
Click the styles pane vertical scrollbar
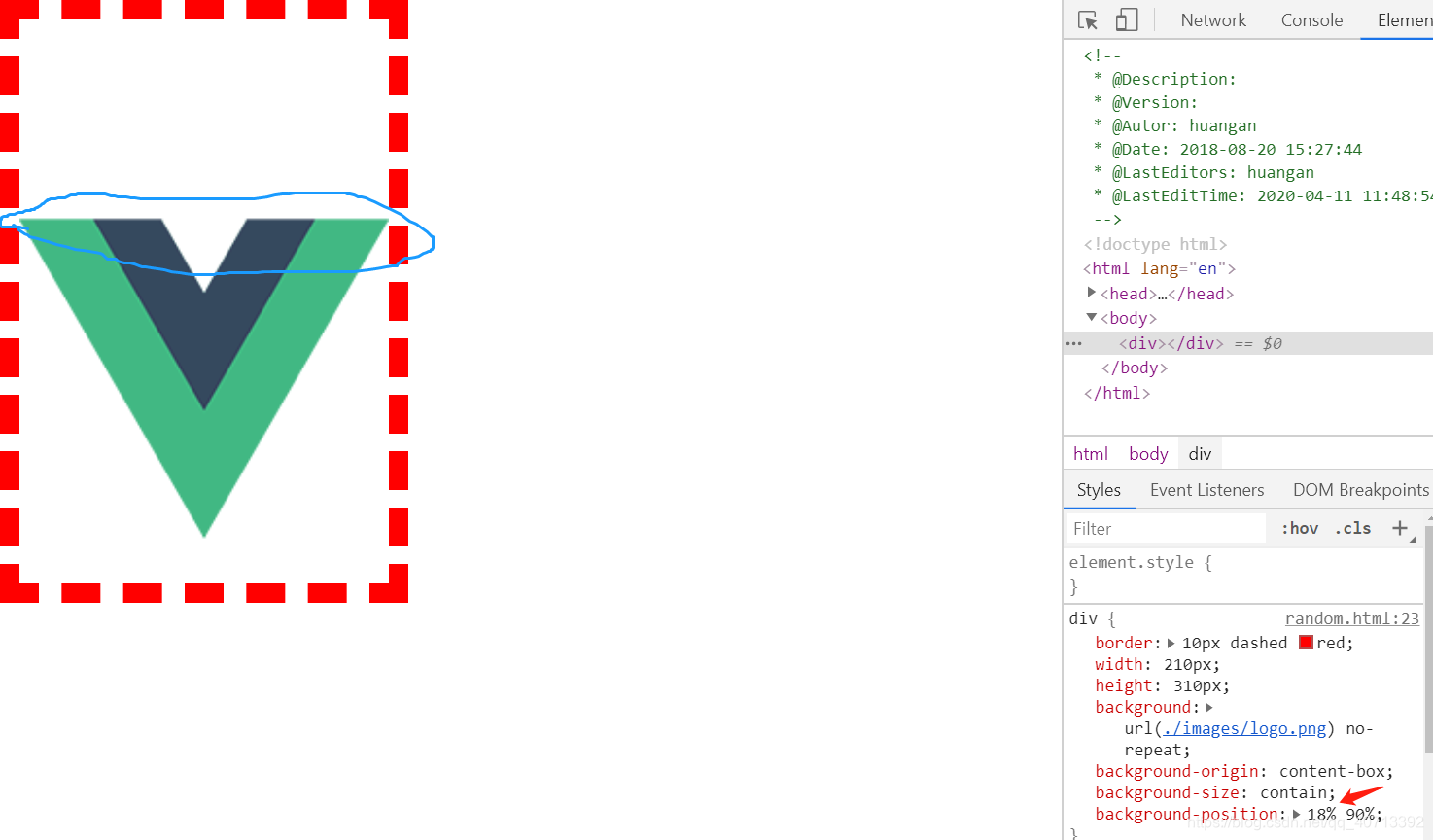(x=1427, y=638)
